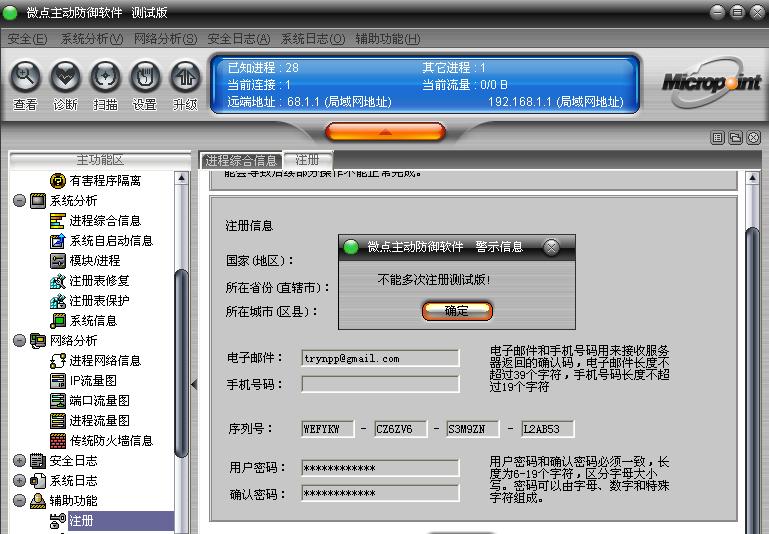Click the 主功能区 panel header
This screenshot has width=769, height=534.
click(100, 160)
